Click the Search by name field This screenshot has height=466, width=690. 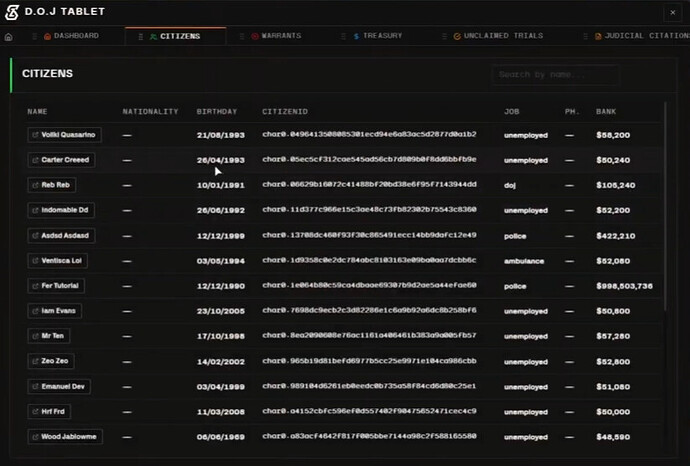555,75
